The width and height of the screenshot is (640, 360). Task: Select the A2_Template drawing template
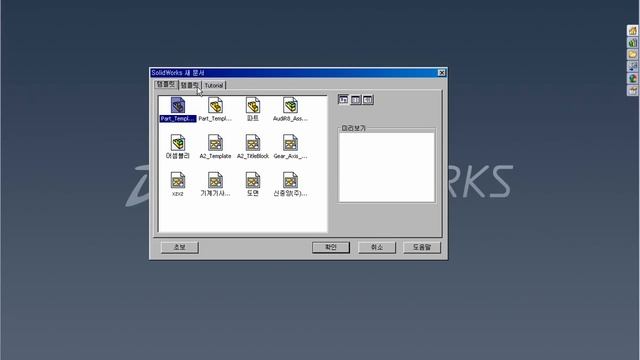(215, 147)
